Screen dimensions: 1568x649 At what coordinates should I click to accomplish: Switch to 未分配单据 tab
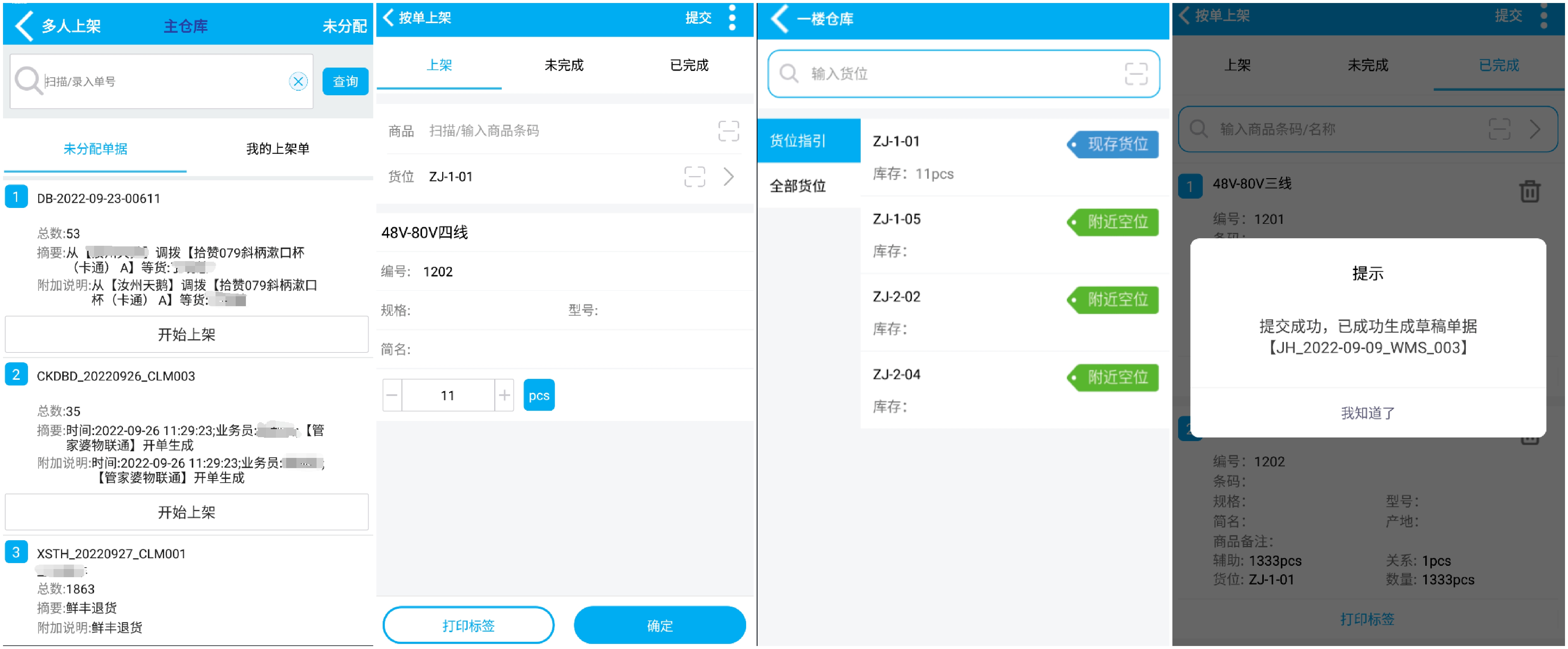coord(96,149)
